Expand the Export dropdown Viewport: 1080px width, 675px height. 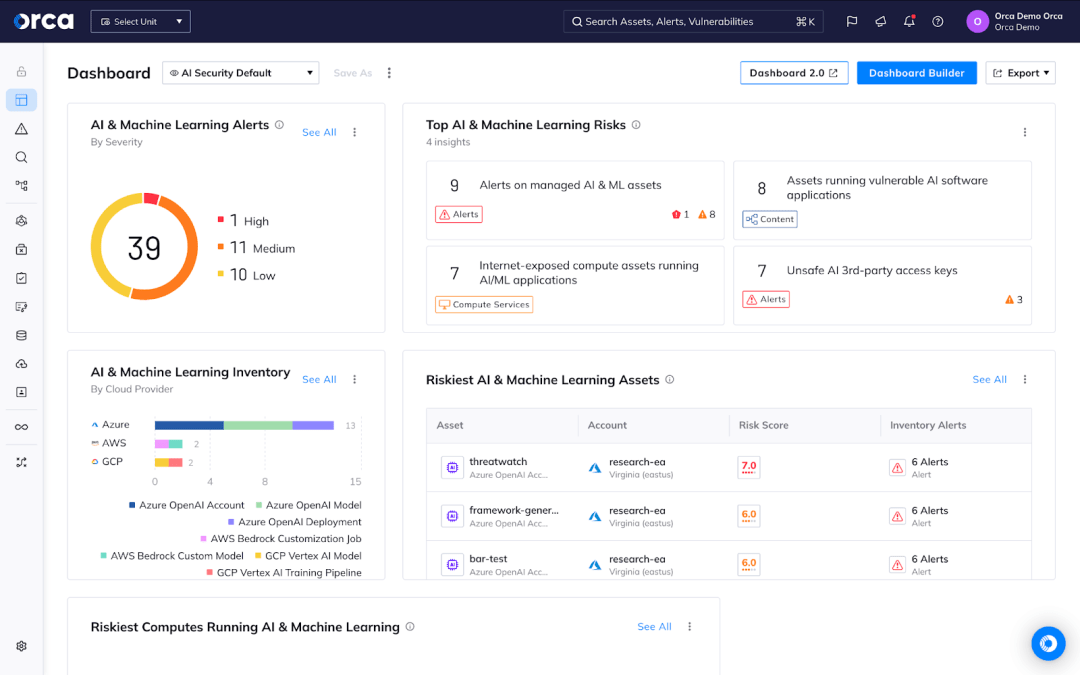pos(1021,73)
